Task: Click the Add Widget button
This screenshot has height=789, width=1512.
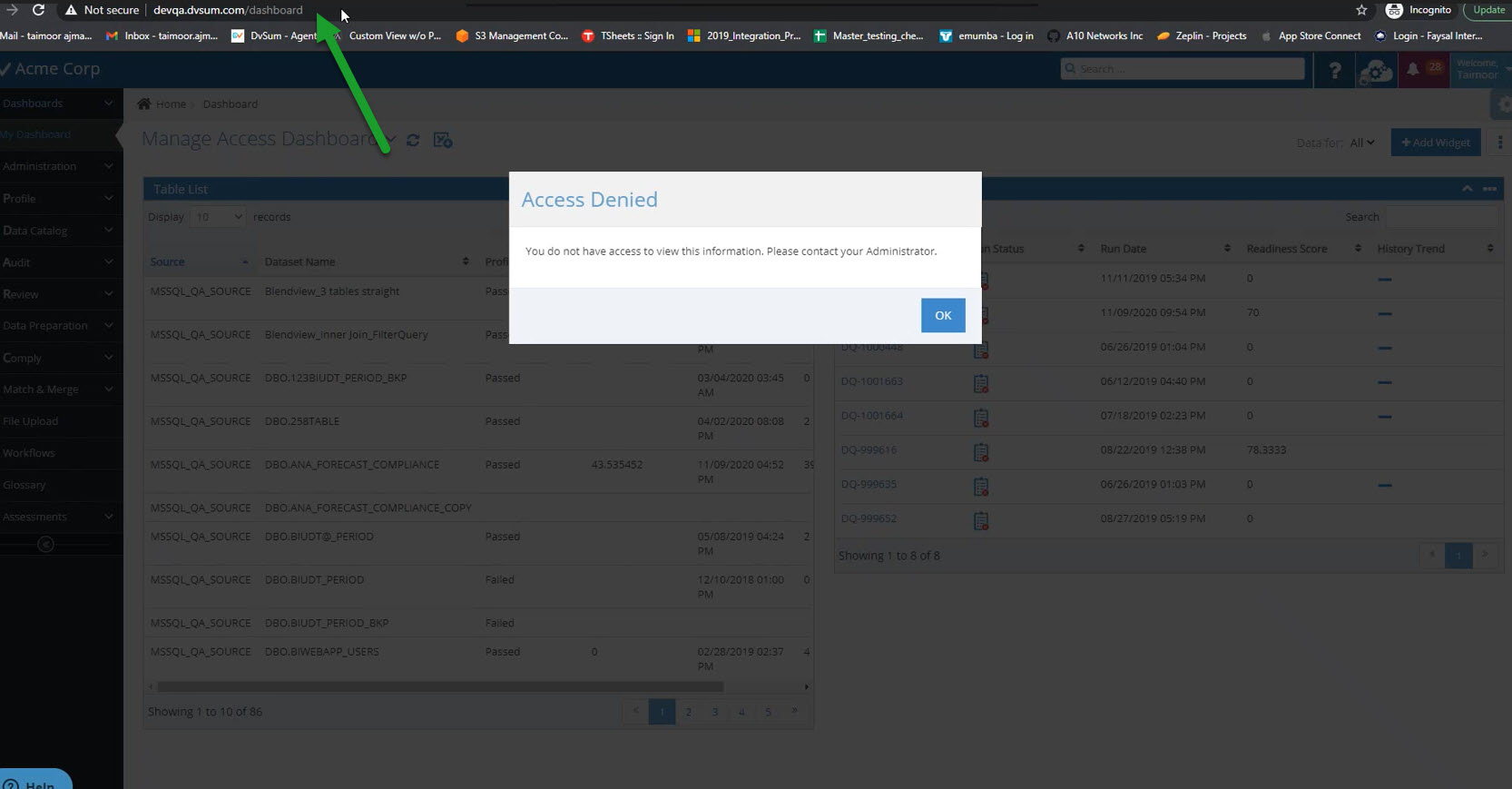Action: (1436, 143)
